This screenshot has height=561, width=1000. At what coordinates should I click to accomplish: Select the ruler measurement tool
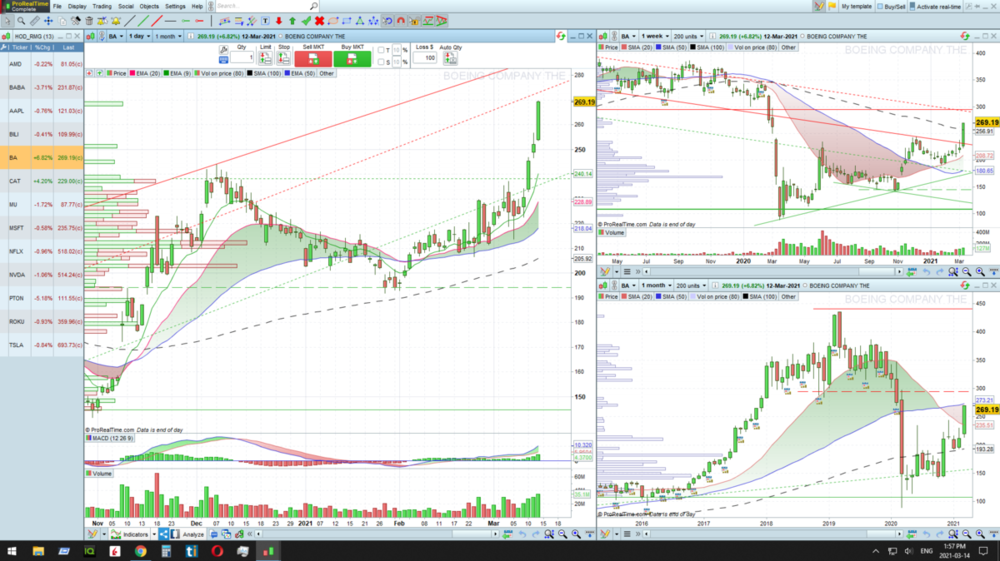pos(34,21)
